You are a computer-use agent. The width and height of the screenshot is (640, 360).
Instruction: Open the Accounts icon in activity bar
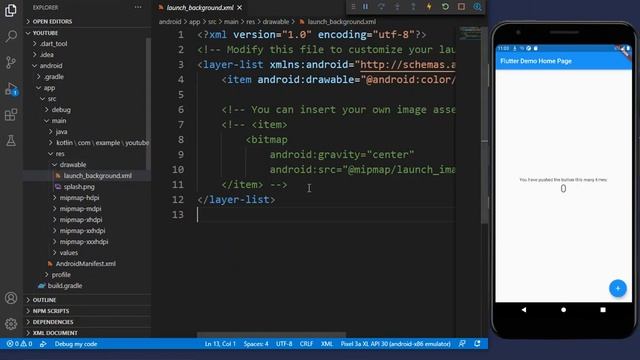[x=11, y=298]
